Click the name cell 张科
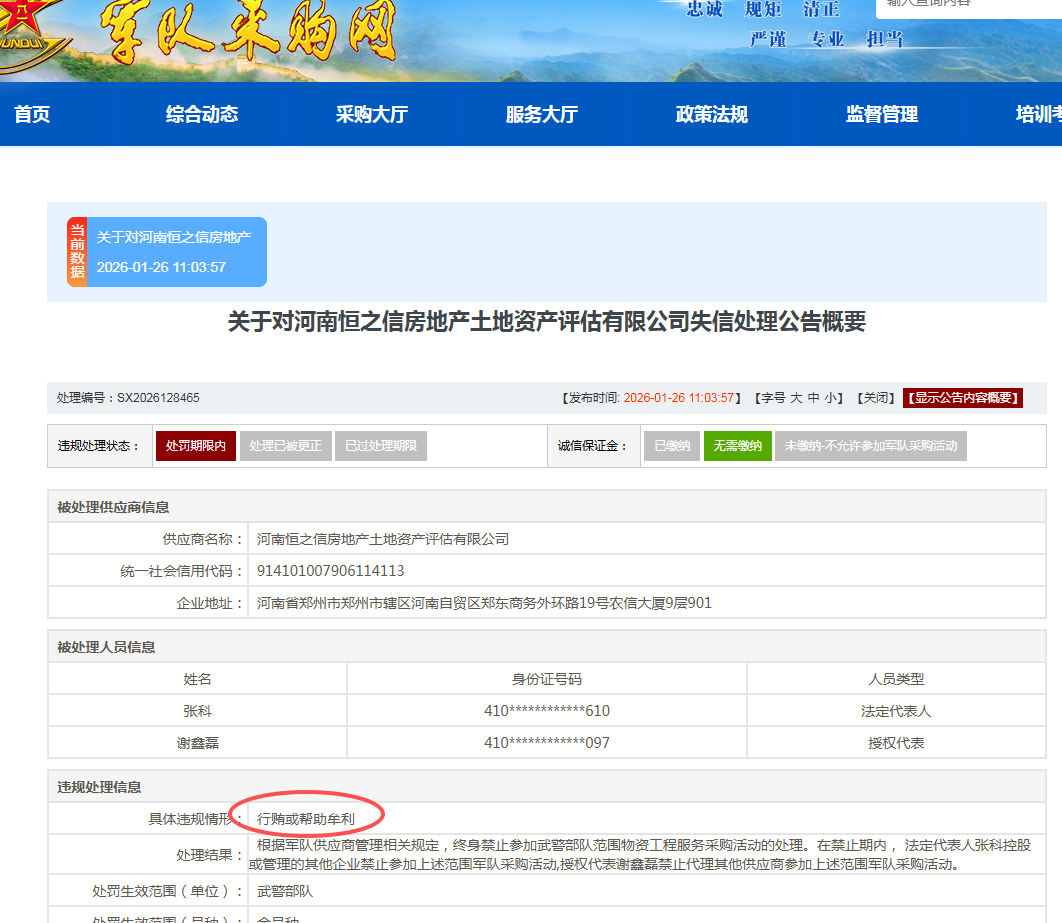 pos(197,711)
